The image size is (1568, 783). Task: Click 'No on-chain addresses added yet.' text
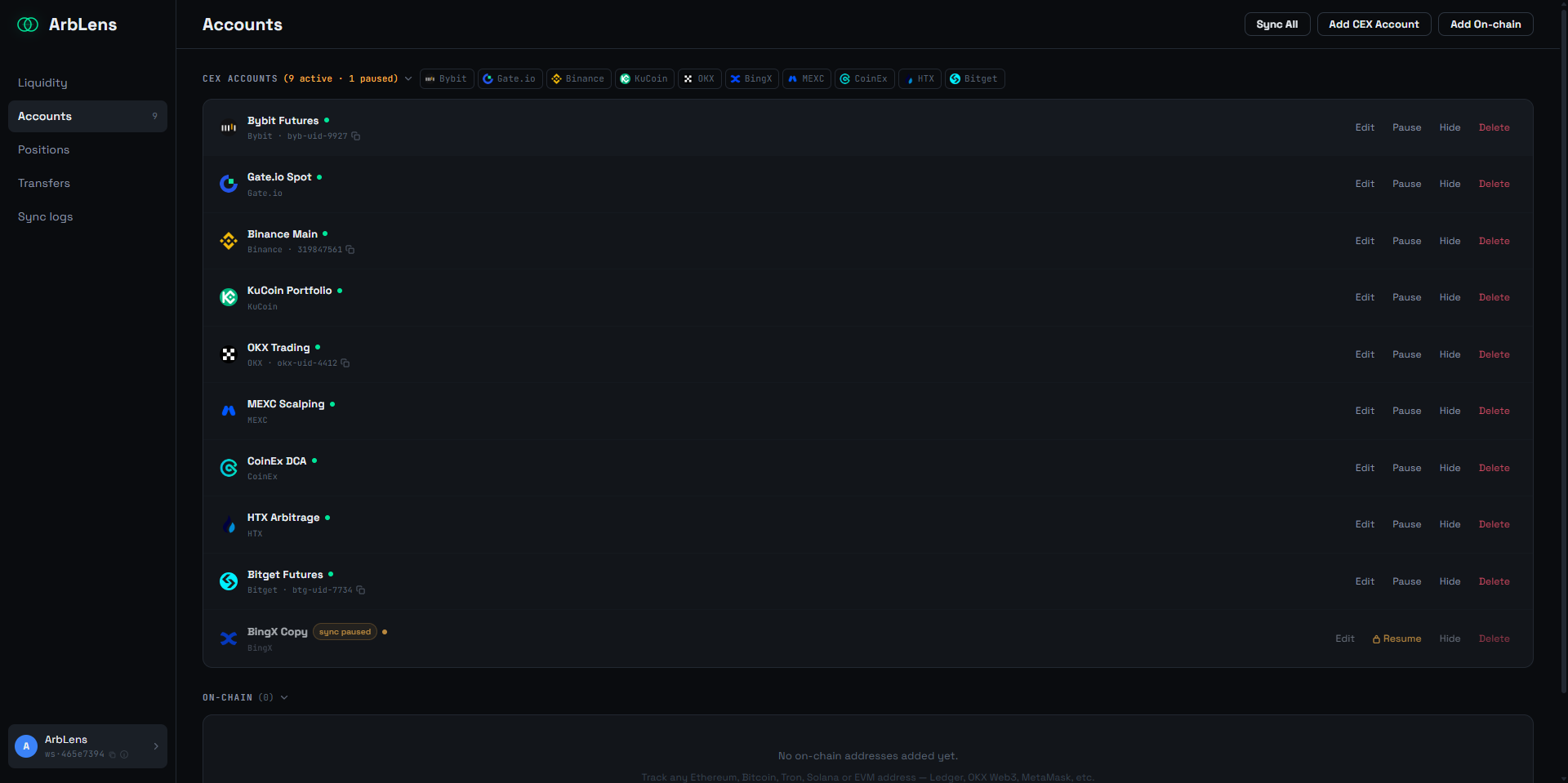868,756
